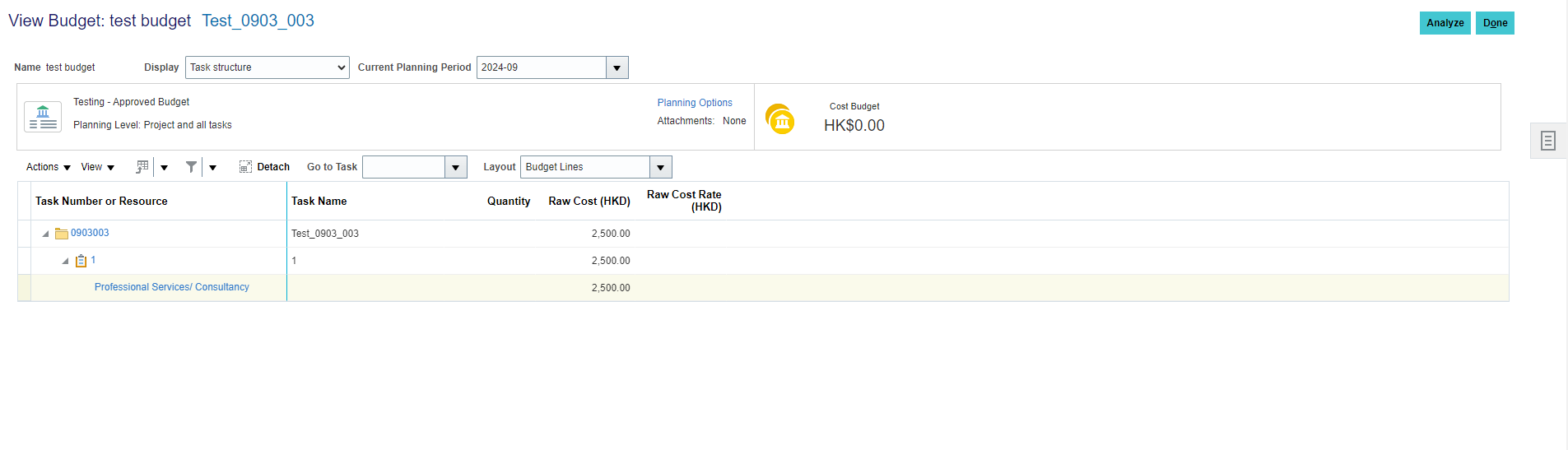Click the filter funnel icon

[191, 167]
